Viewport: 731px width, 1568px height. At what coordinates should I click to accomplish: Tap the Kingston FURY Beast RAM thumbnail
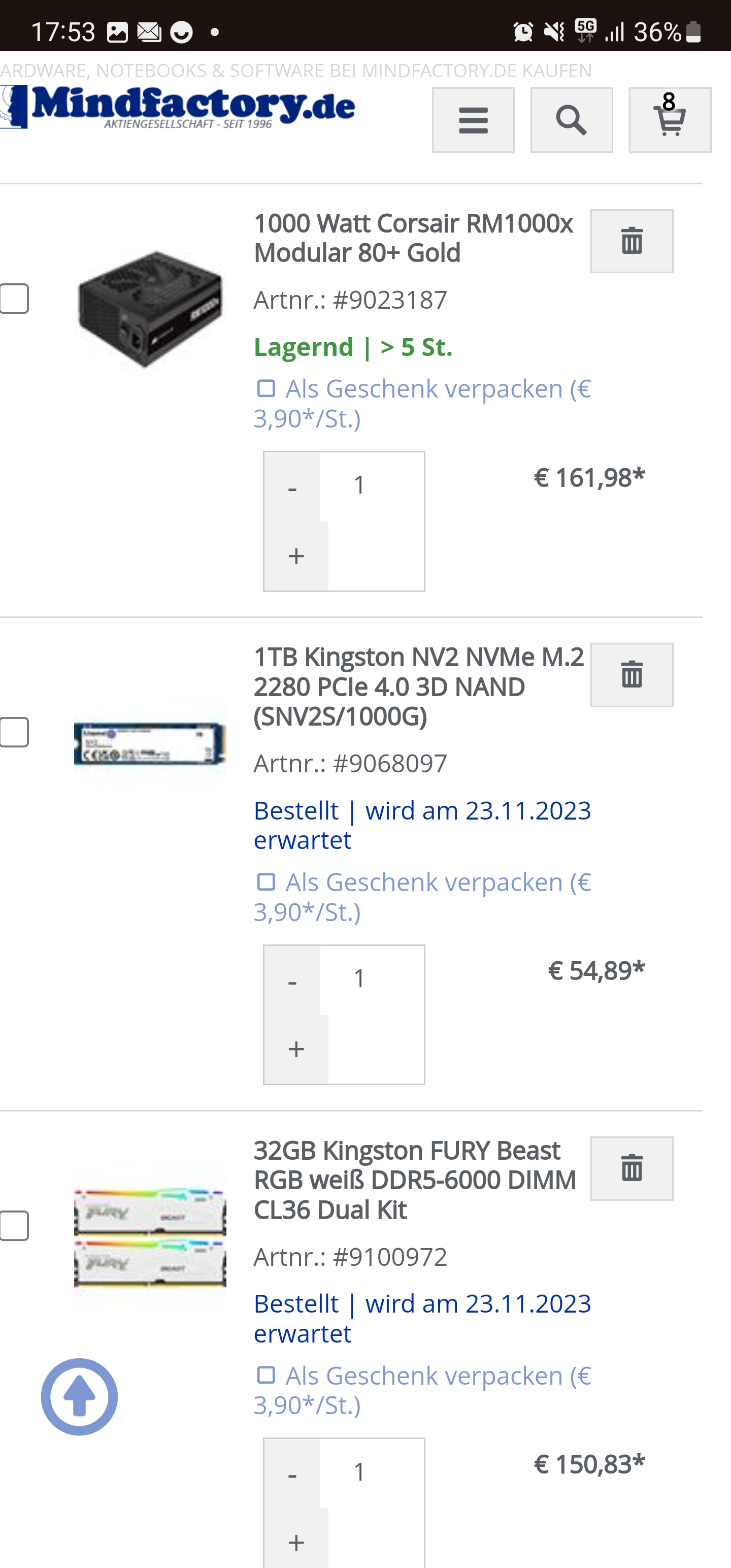[x=150, y=1237]
